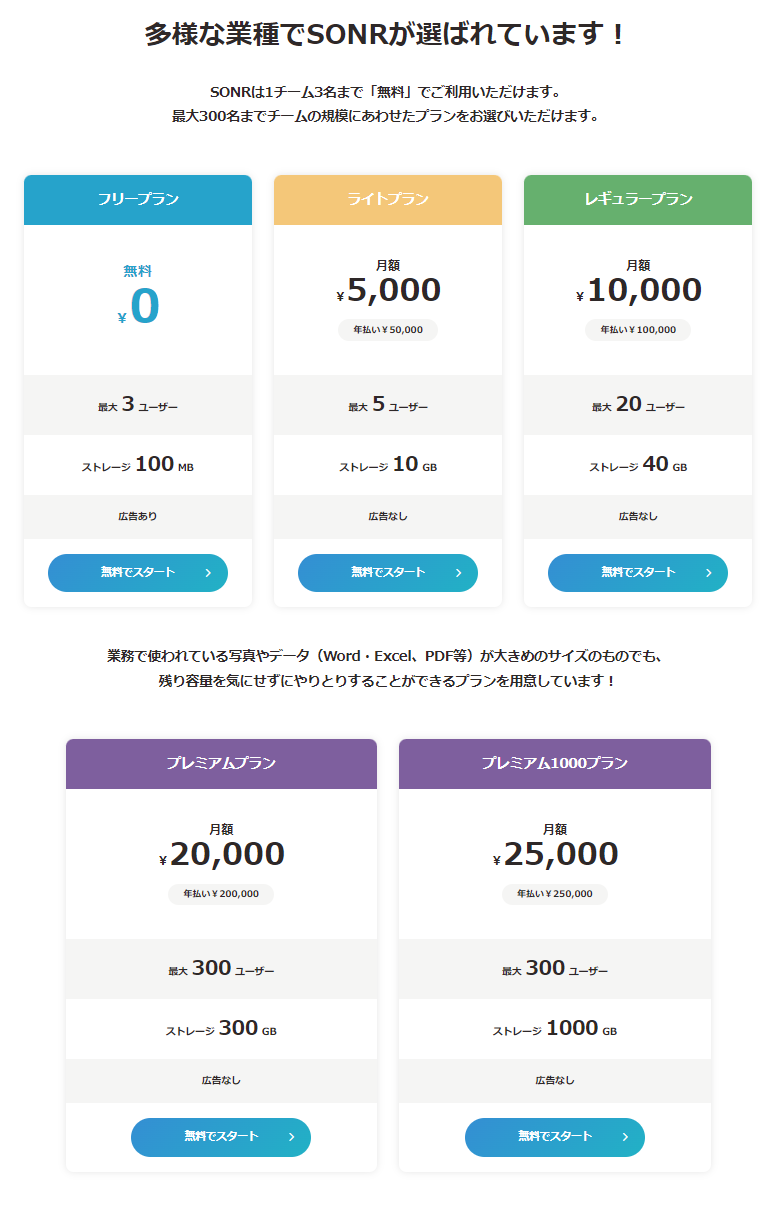Screen dimensions: 777x1231
Task: Click the chevron arrow on the プレミアムプラン start button
Action: pos(291,1137)
